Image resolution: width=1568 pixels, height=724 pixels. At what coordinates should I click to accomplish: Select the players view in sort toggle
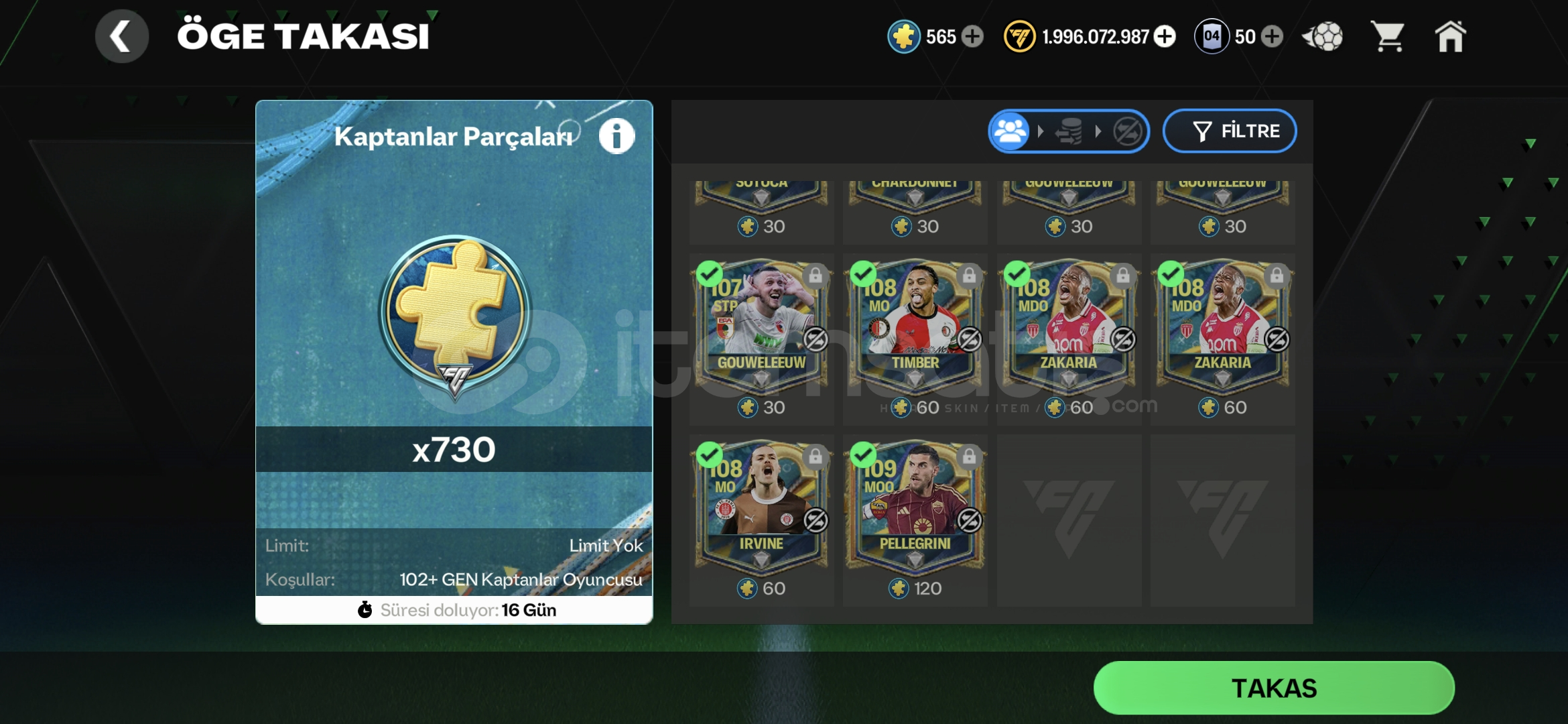coord(1011,131)
